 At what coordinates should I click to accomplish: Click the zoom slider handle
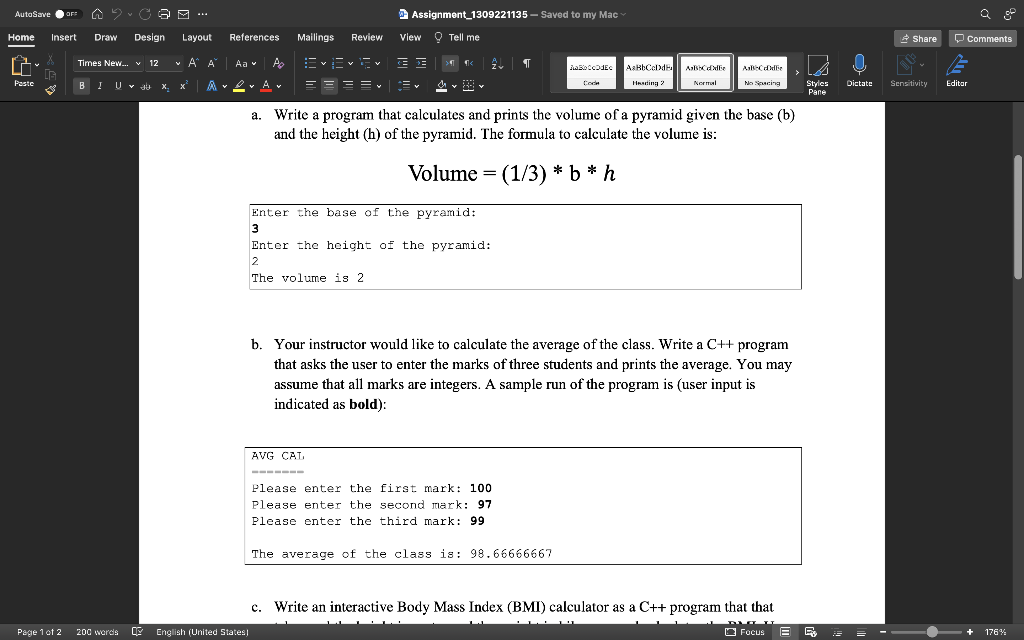(x=932, y=632)
